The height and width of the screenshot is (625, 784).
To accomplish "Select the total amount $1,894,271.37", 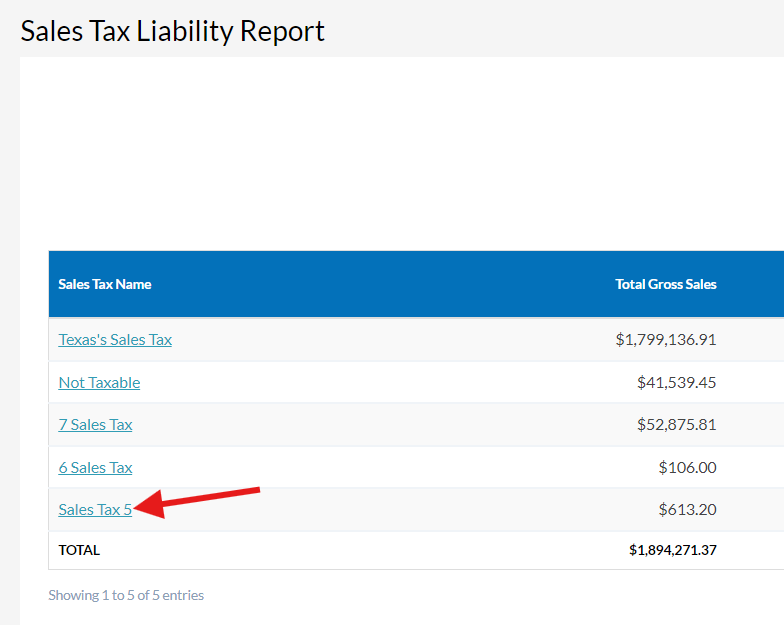I will coord(672,550).
